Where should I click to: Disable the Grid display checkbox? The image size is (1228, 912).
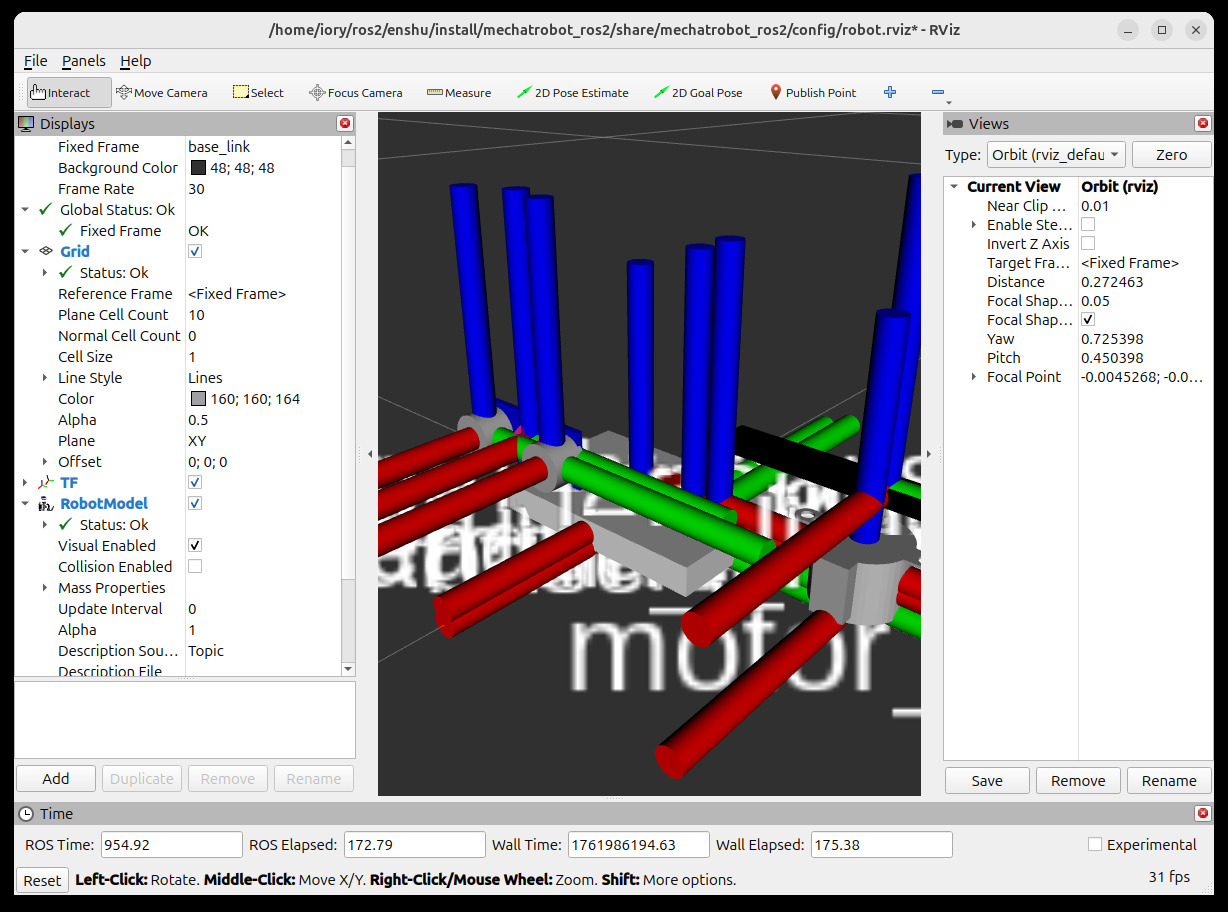click(x=194, y=251)
